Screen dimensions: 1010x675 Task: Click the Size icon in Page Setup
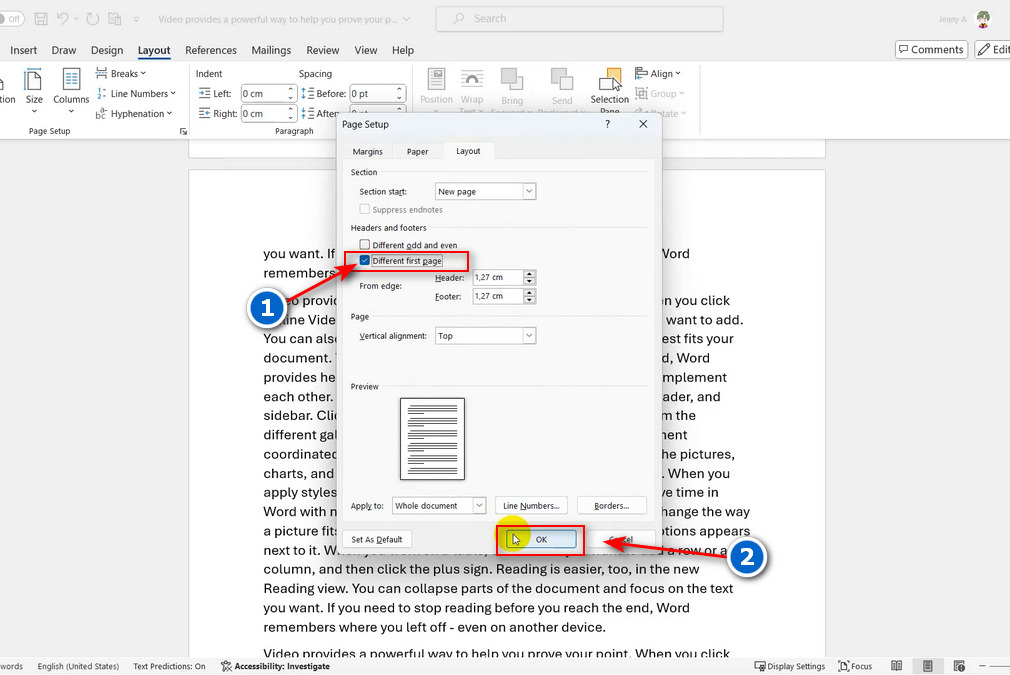click(34, 82)
